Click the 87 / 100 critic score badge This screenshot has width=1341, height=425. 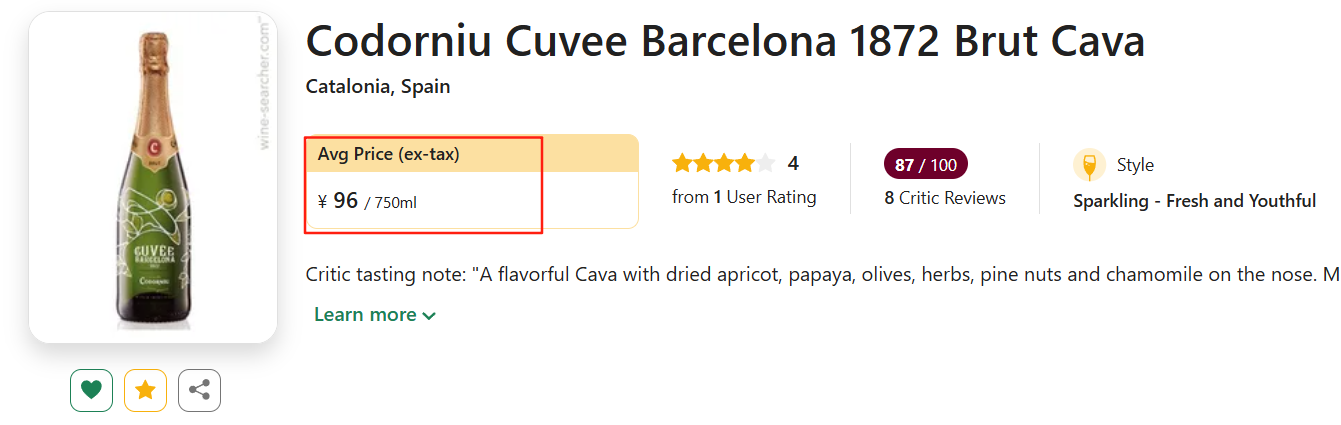pos(925,165)
